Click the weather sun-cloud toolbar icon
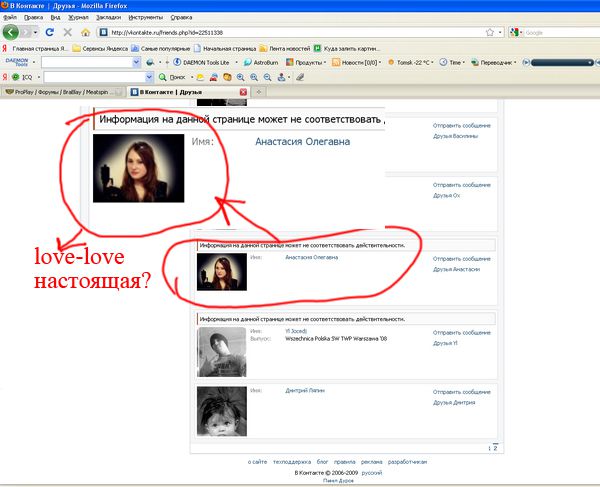The image size is (600, 487). [200, 77]
